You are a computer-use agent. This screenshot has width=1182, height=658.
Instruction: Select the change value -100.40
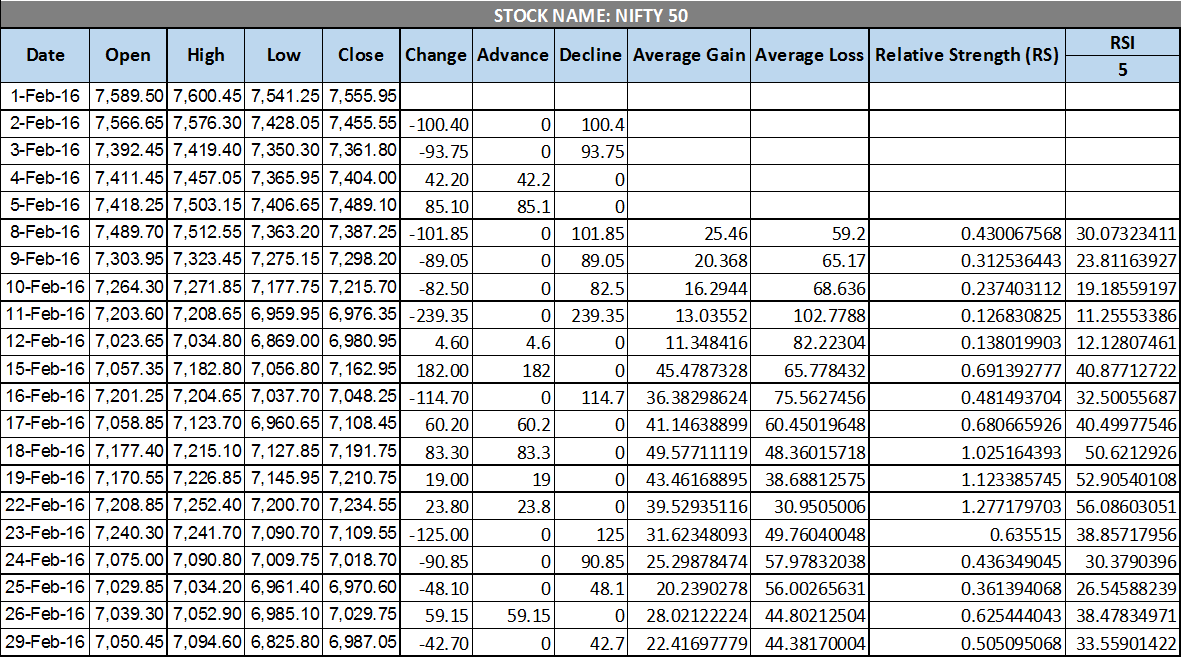tap(436, 124)
